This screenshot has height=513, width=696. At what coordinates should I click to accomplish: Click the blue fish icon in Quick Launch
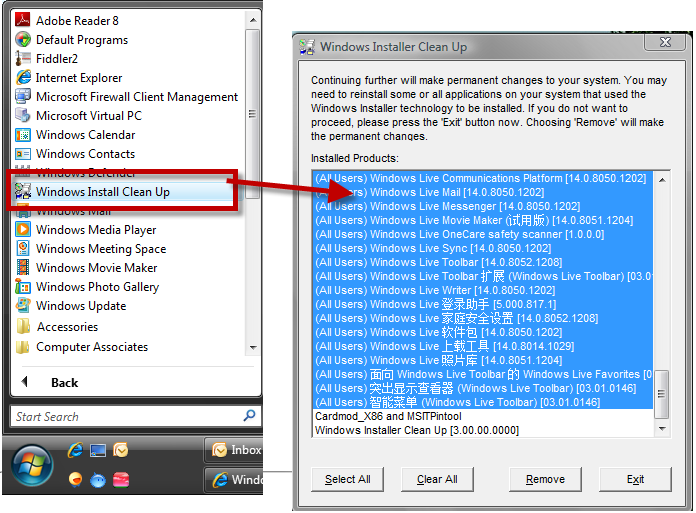click(x=98, y=480)
